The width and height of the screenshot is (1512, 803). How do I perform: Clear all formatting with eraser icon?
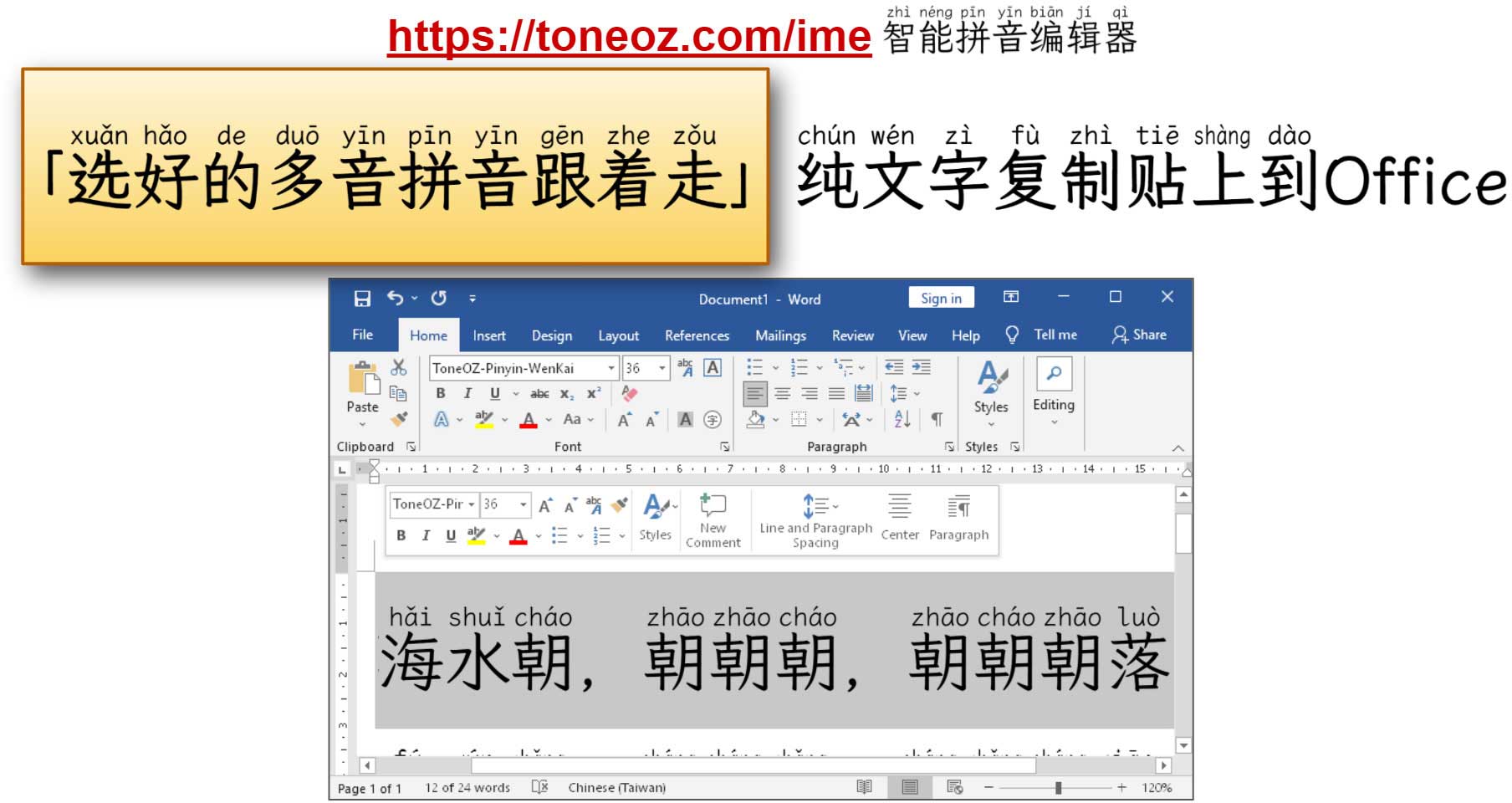click(x=629, y=393)
